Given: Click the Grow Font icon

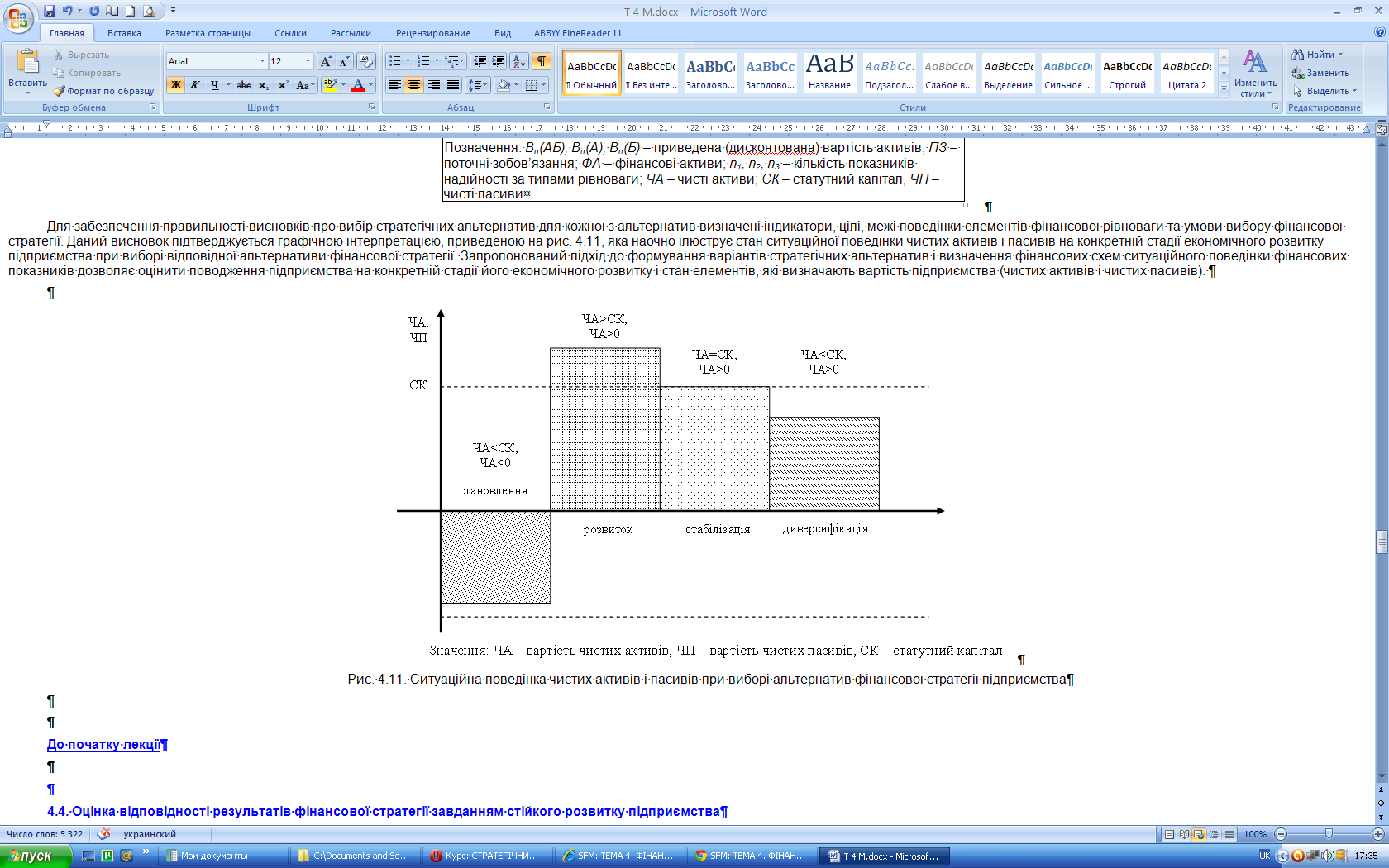Looking at the screenshot, I should tap(326, 61).
